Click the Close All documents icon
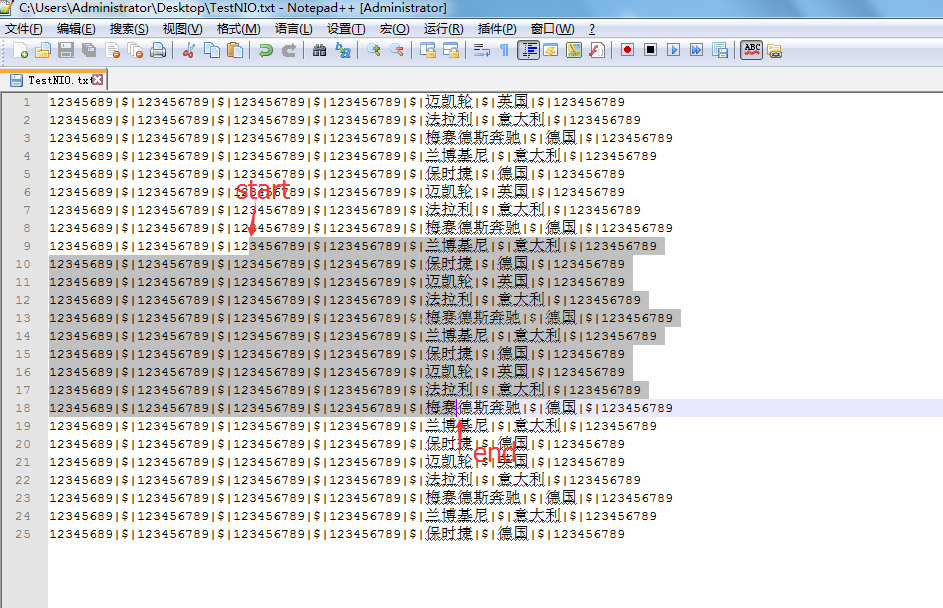The height and width of the screenshot is (608, 943). (x=135, y=51)
